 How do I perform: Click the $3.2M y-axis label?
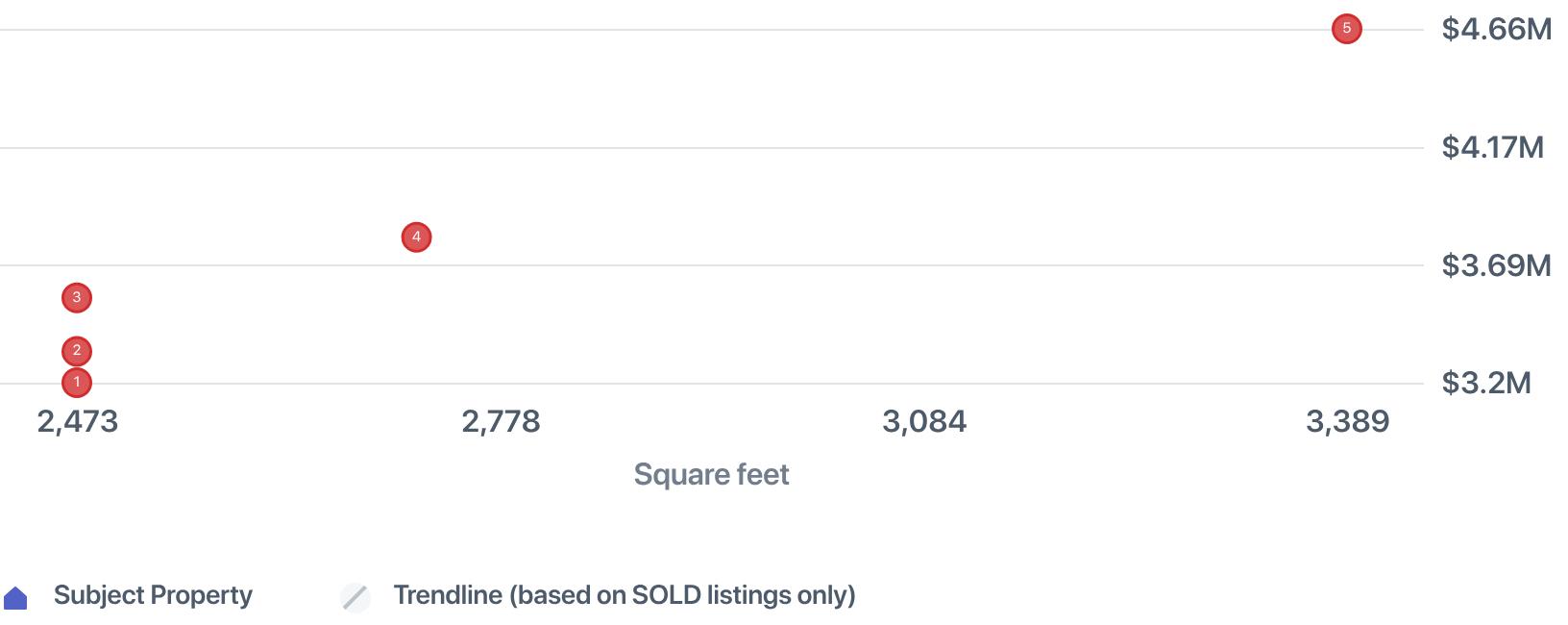pos(1485,383)
